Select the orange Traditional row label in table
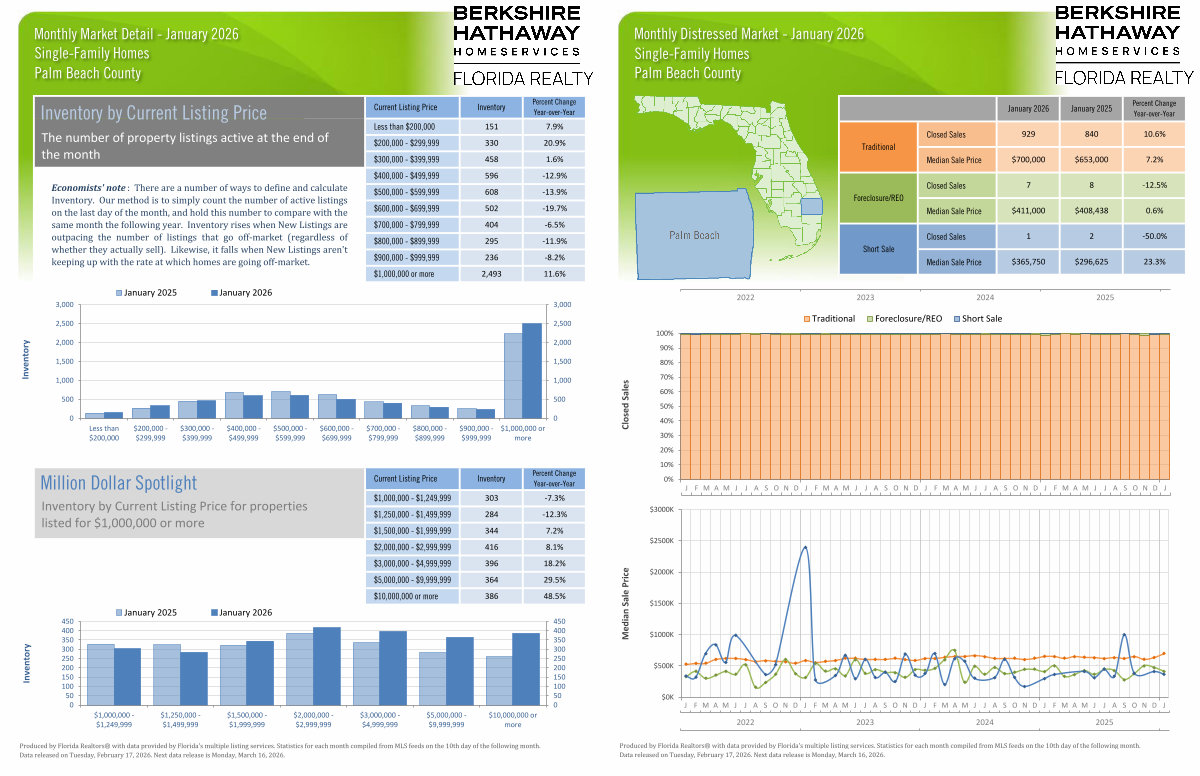Image resolution: width=1200 pixels, height=776 pixels. pyautogui.click(x=878, y=146)
